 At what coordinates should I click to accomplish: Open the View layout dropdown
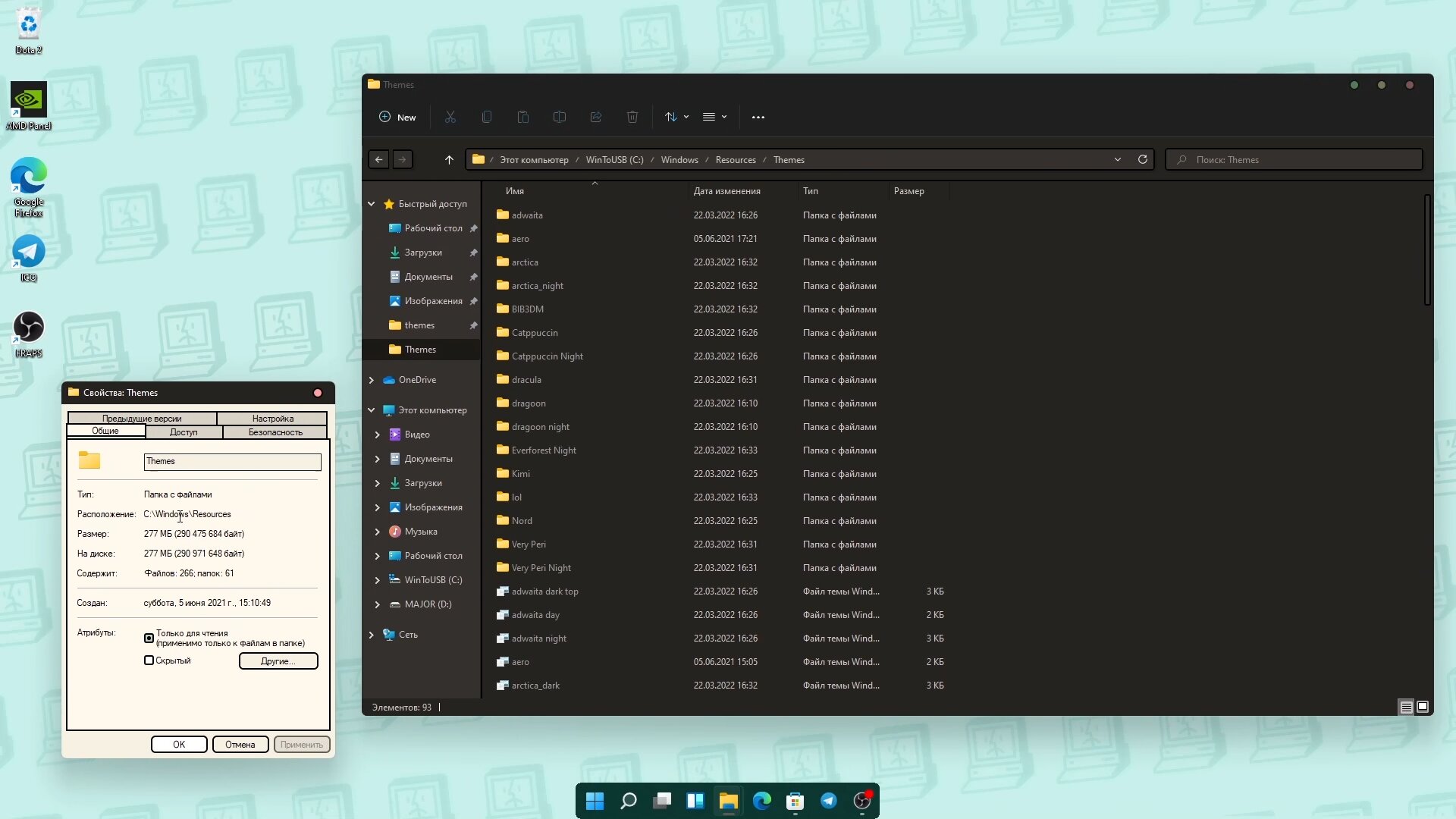click(x=714, y=117)
